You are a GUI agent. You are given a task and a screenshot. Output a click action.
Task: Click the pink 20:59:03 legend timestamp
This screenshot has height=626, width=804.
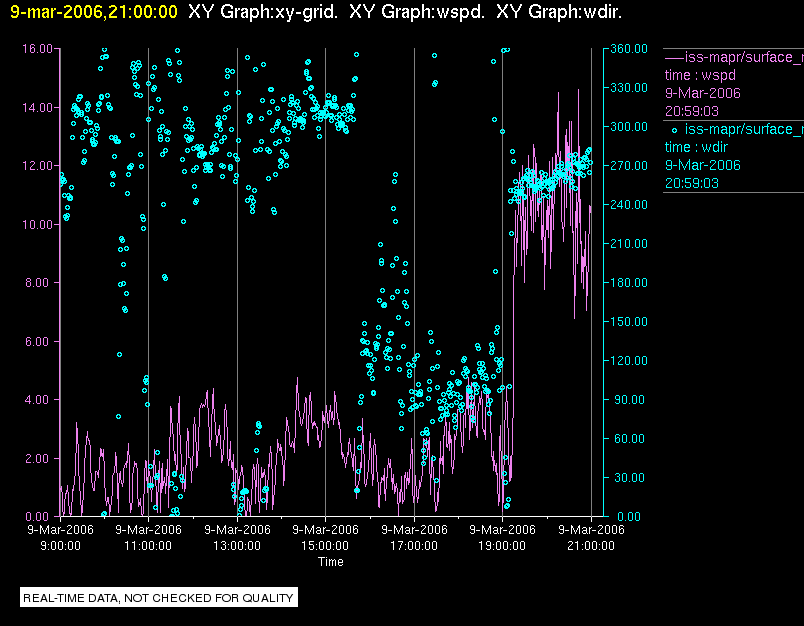[x=692, y=111]
